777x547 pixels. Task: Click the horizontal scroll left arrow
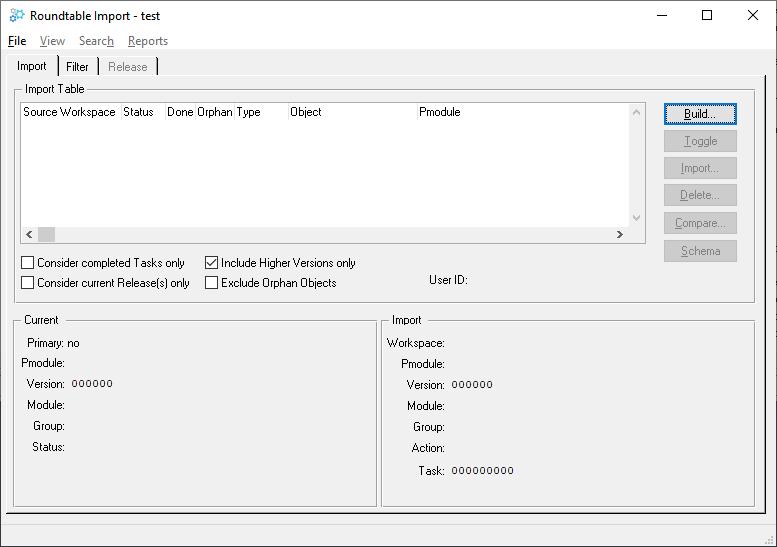coord(29,234)
